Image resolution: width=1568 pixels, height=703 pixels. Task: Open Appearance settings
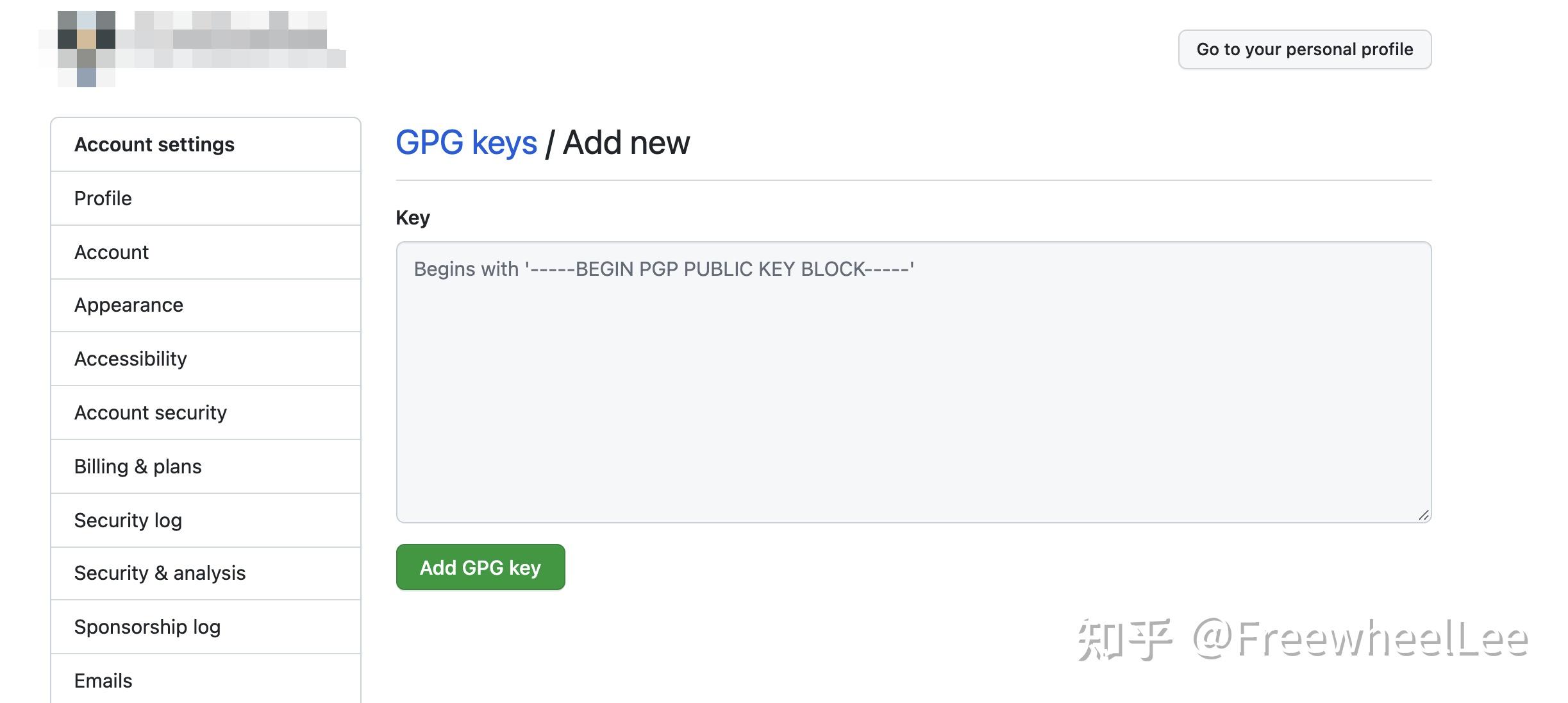coord(128,305)
